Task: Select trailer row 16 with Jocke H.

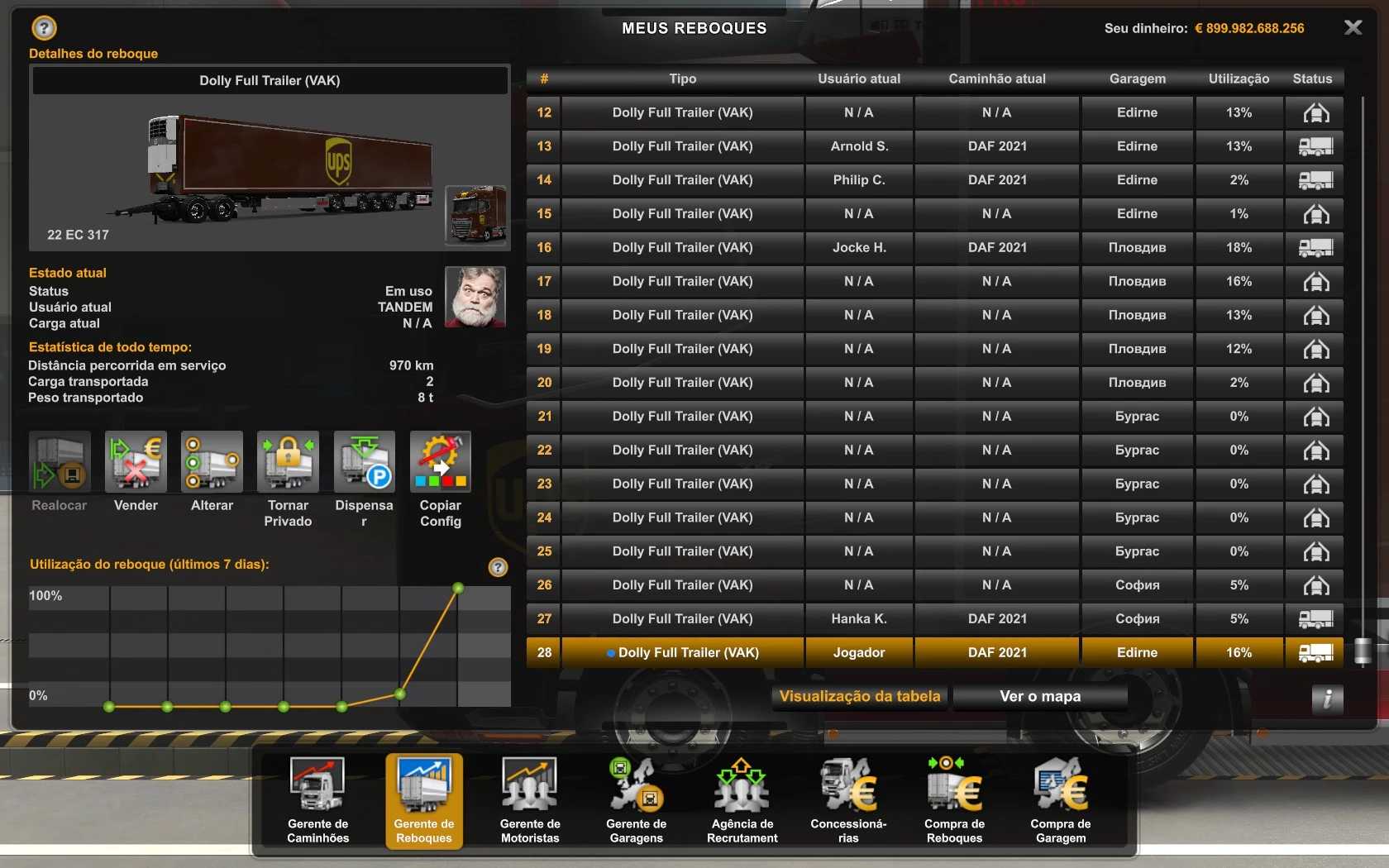Action: [x=682, y=247]
